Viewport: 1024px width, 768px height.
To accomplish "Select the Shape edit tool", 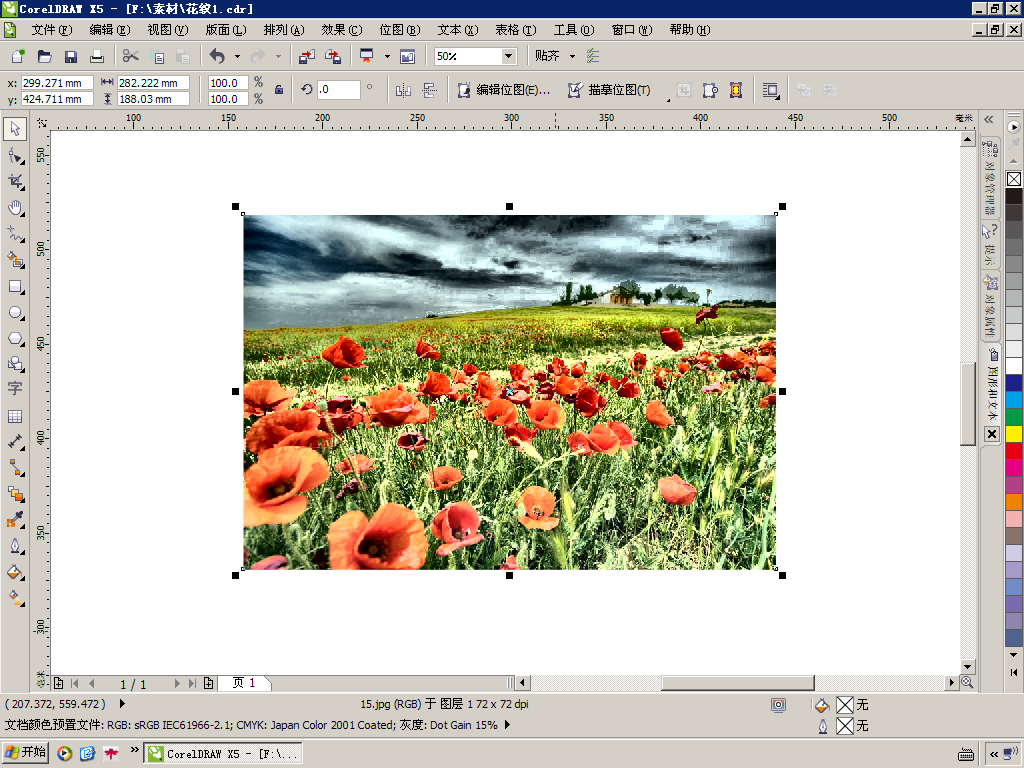I will (x=15, y=155).
